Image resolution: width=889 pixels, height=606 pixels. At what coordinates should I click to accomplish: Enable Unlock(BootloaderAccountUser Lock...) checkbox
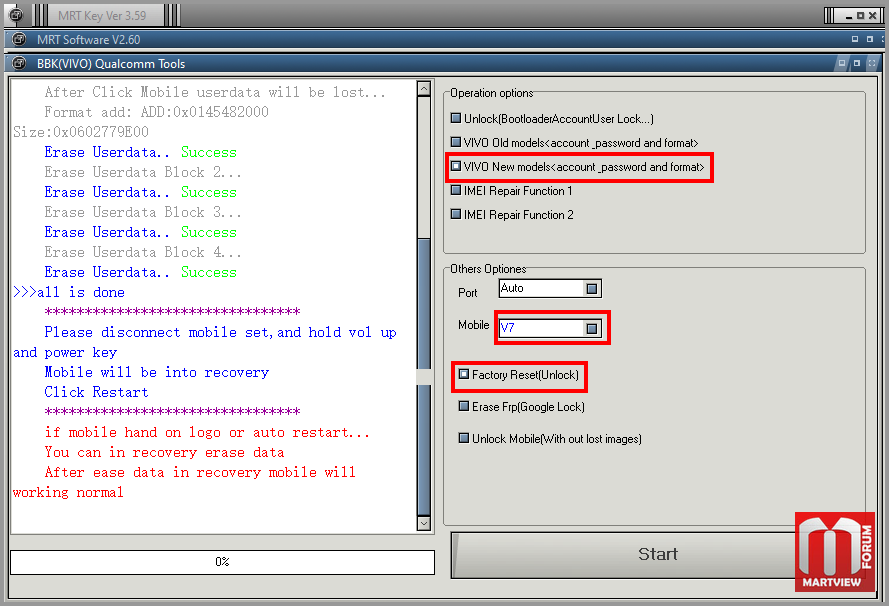pos(456,118)
